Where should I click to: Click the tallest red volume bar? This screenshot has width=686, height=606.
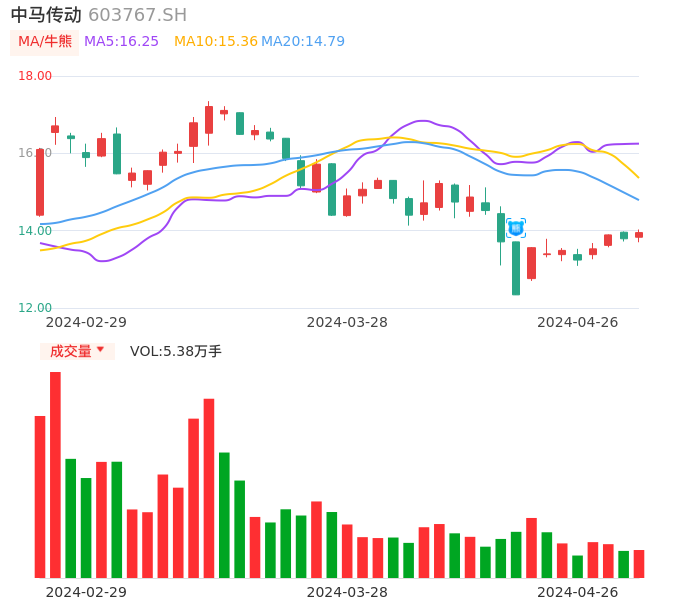(55, 474)
